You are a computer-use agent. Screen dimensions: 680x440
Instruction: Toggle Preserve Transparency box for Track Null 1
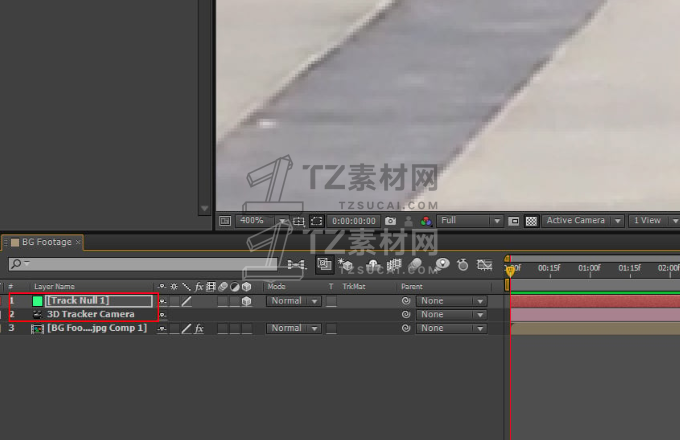coord(331,301)
